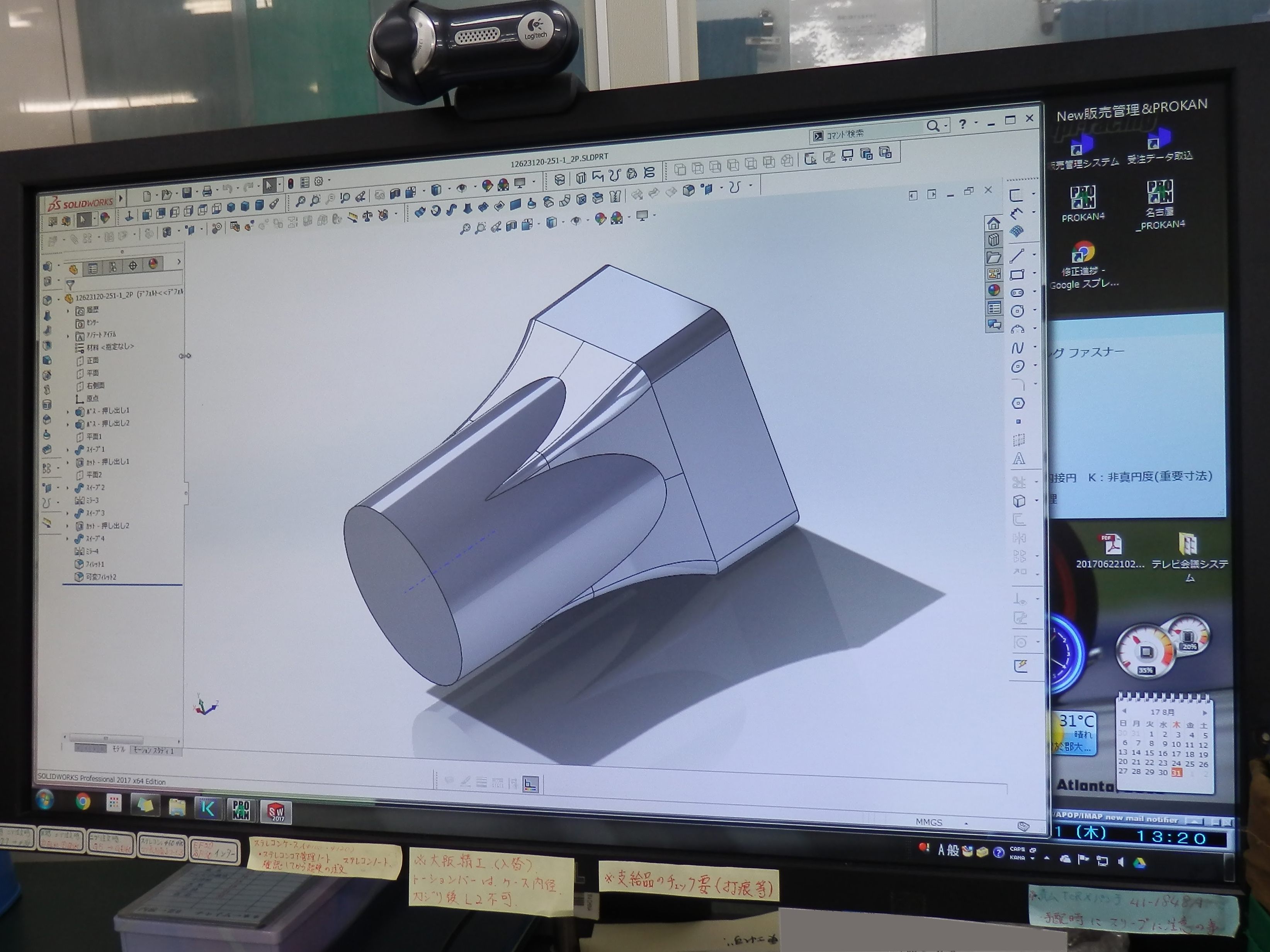Expand the ボス - 押し出し1 feature

coord(68,411)
